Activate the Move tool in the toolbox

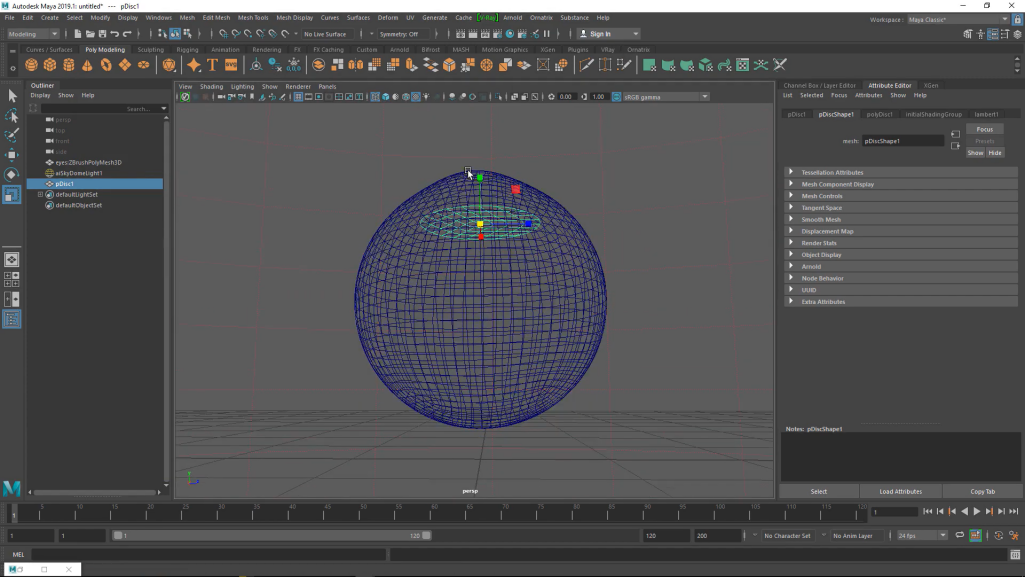pos(12,155)
